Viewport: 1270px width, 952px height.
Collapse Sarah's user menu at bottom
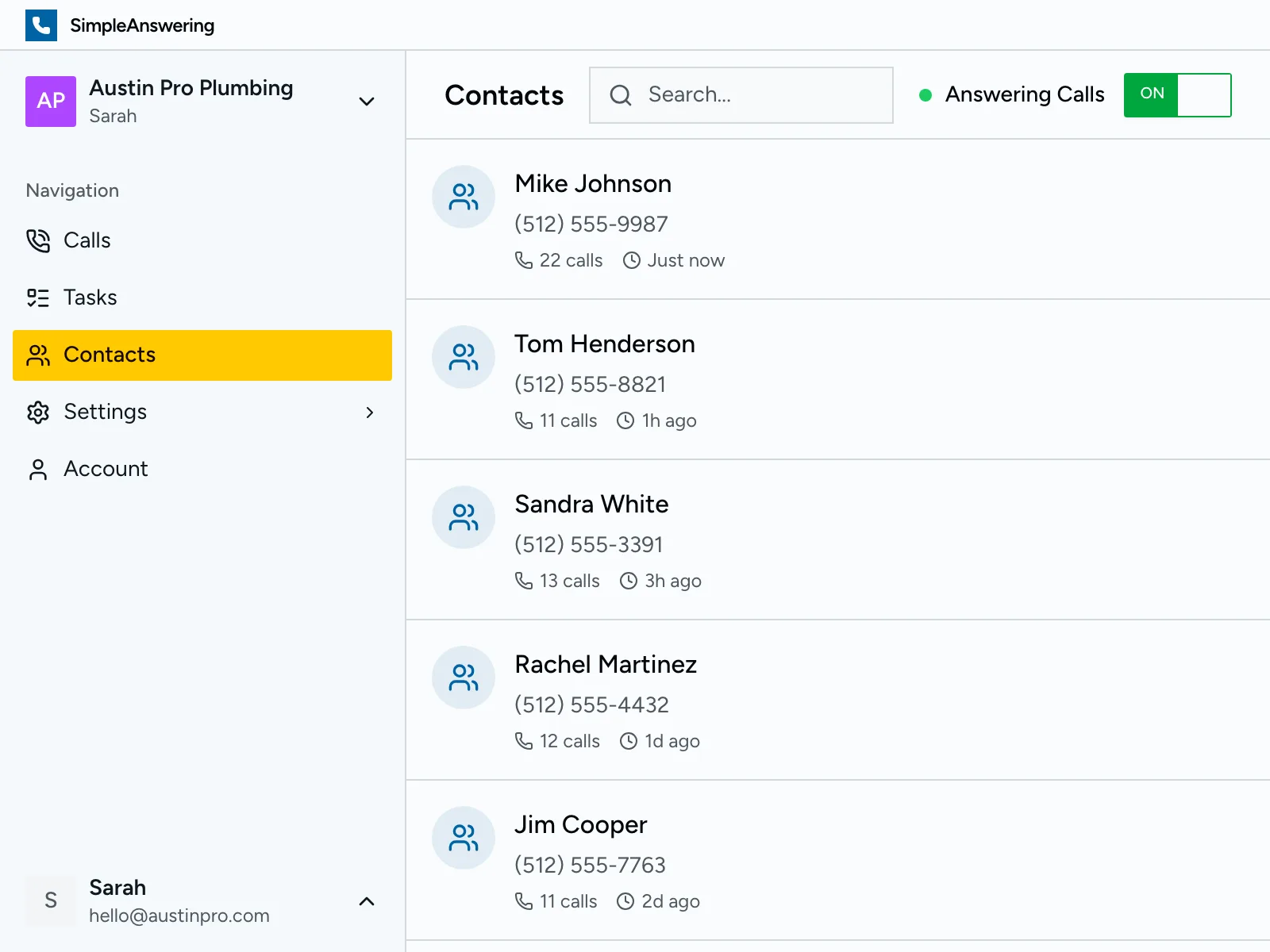366,901
